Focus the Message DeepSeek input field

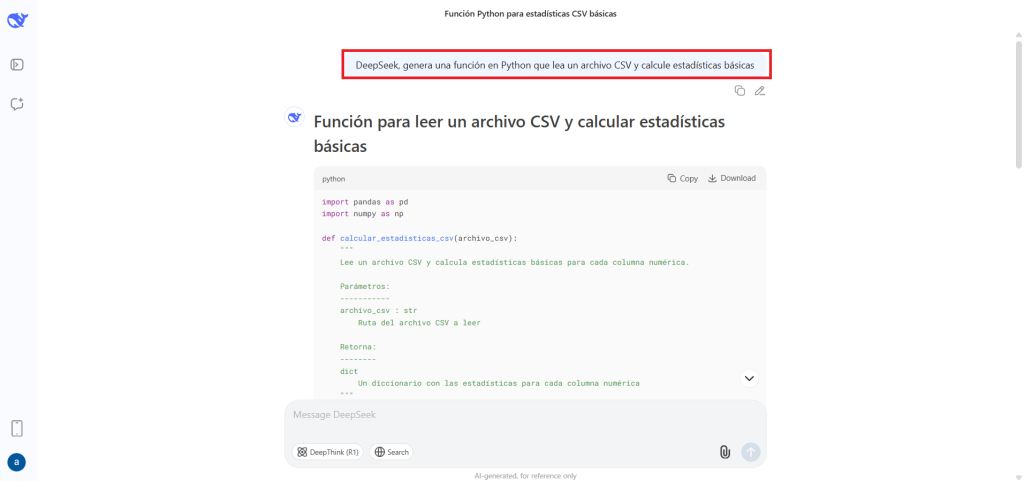pyautogui.click(x=525, y=415)
